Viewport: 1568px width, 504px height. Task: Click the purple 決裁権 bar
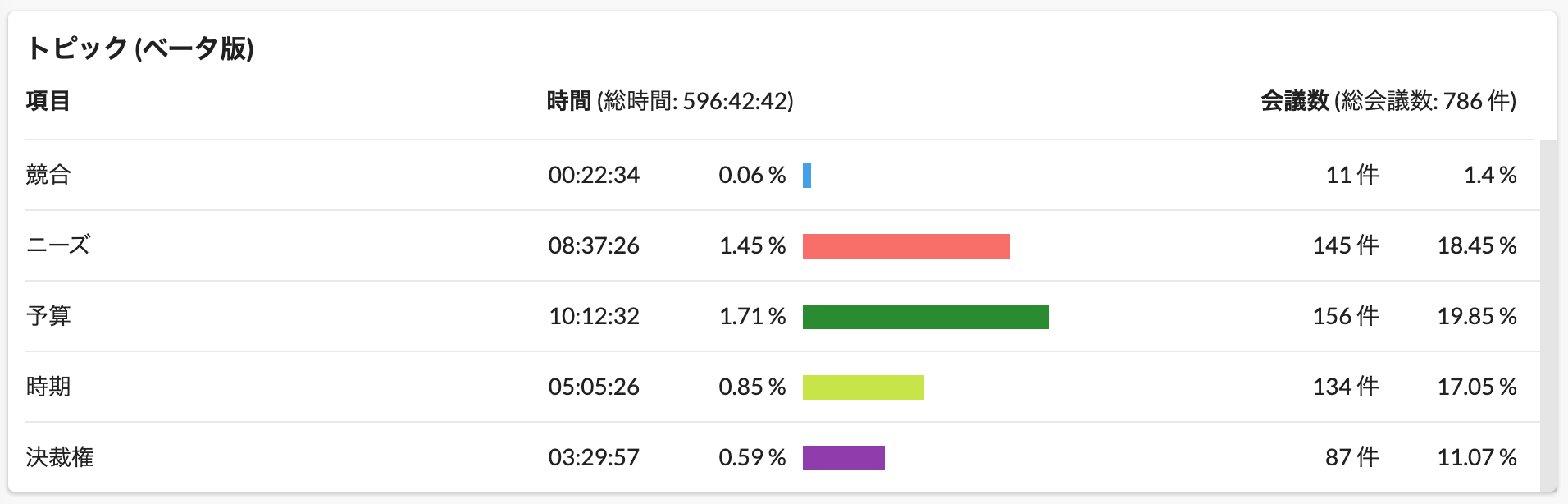844,458
